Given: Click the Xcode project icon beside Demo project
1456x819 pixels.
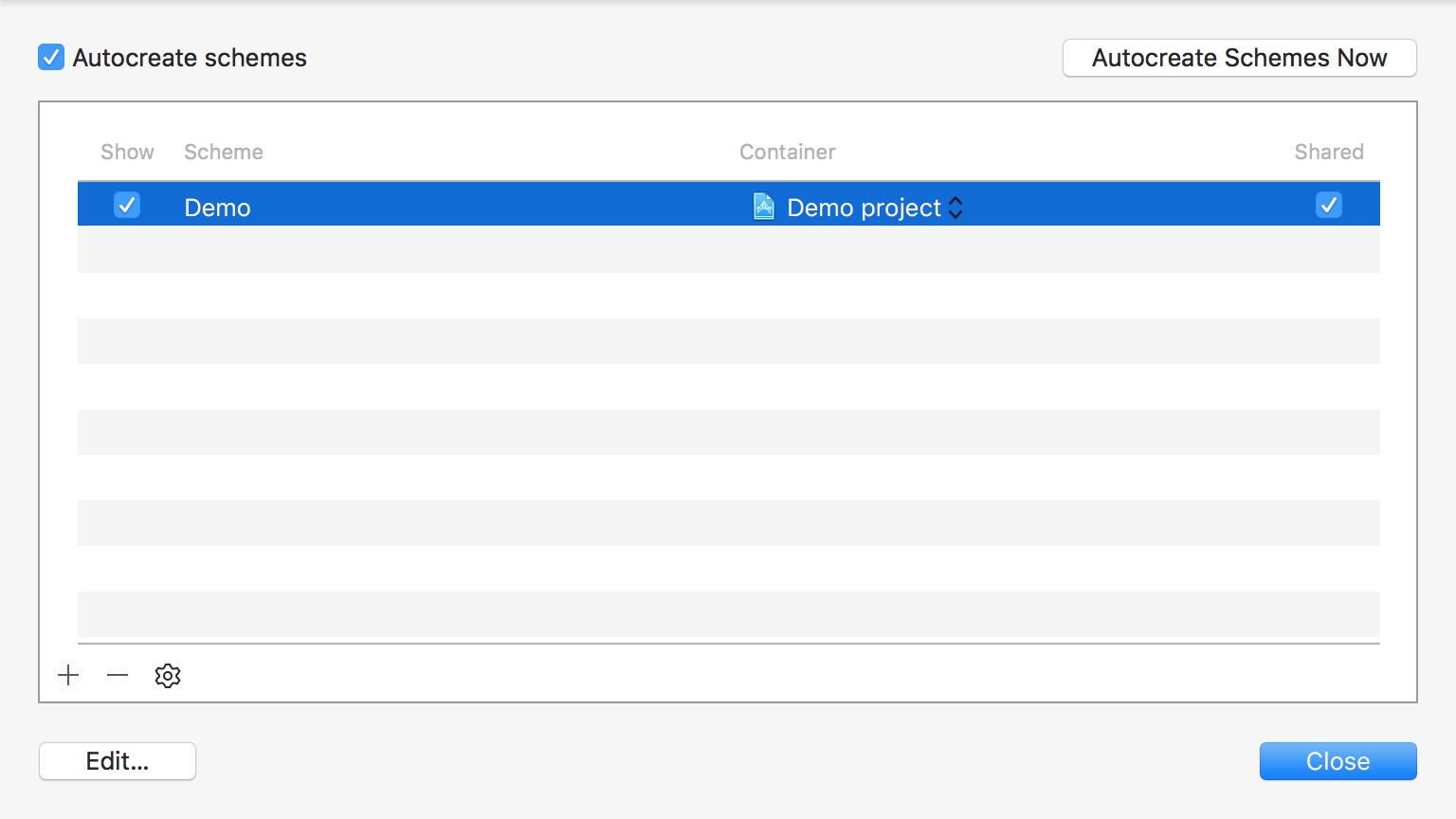Looking at the screenshot, I should (x=763, y=206).
